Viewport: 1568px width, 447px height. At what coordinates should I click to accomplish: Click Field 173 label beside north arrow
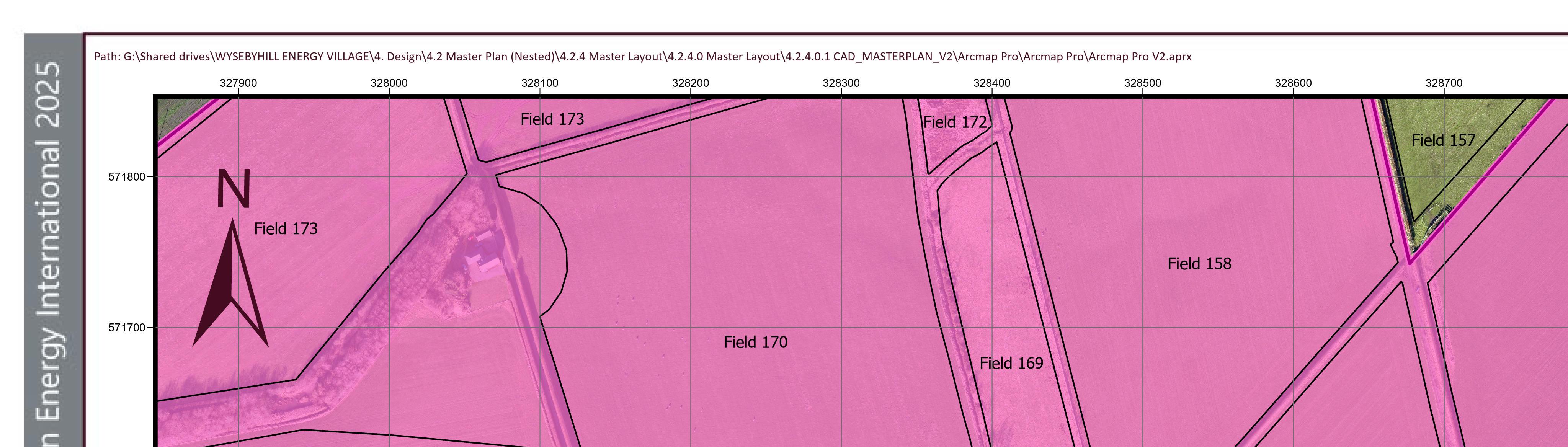[286, 229]
